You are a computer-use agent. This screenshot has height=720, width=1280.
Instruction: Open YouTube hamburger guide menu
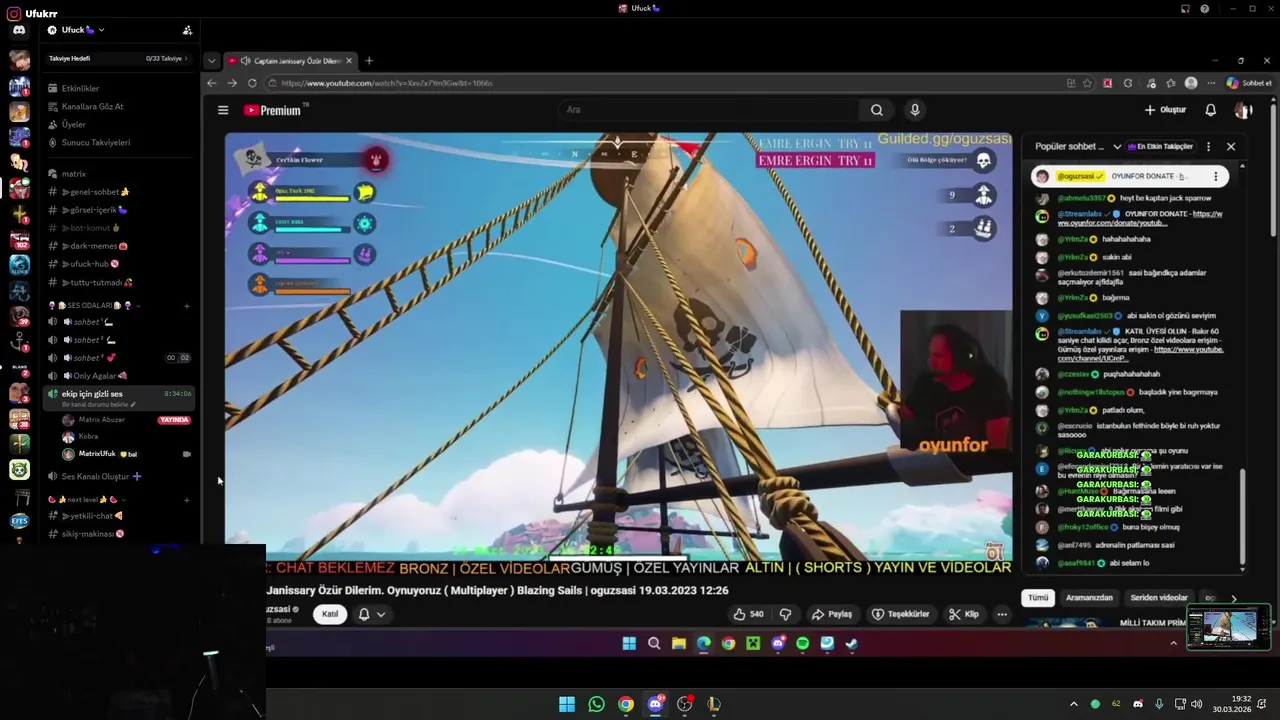point(223,110)
